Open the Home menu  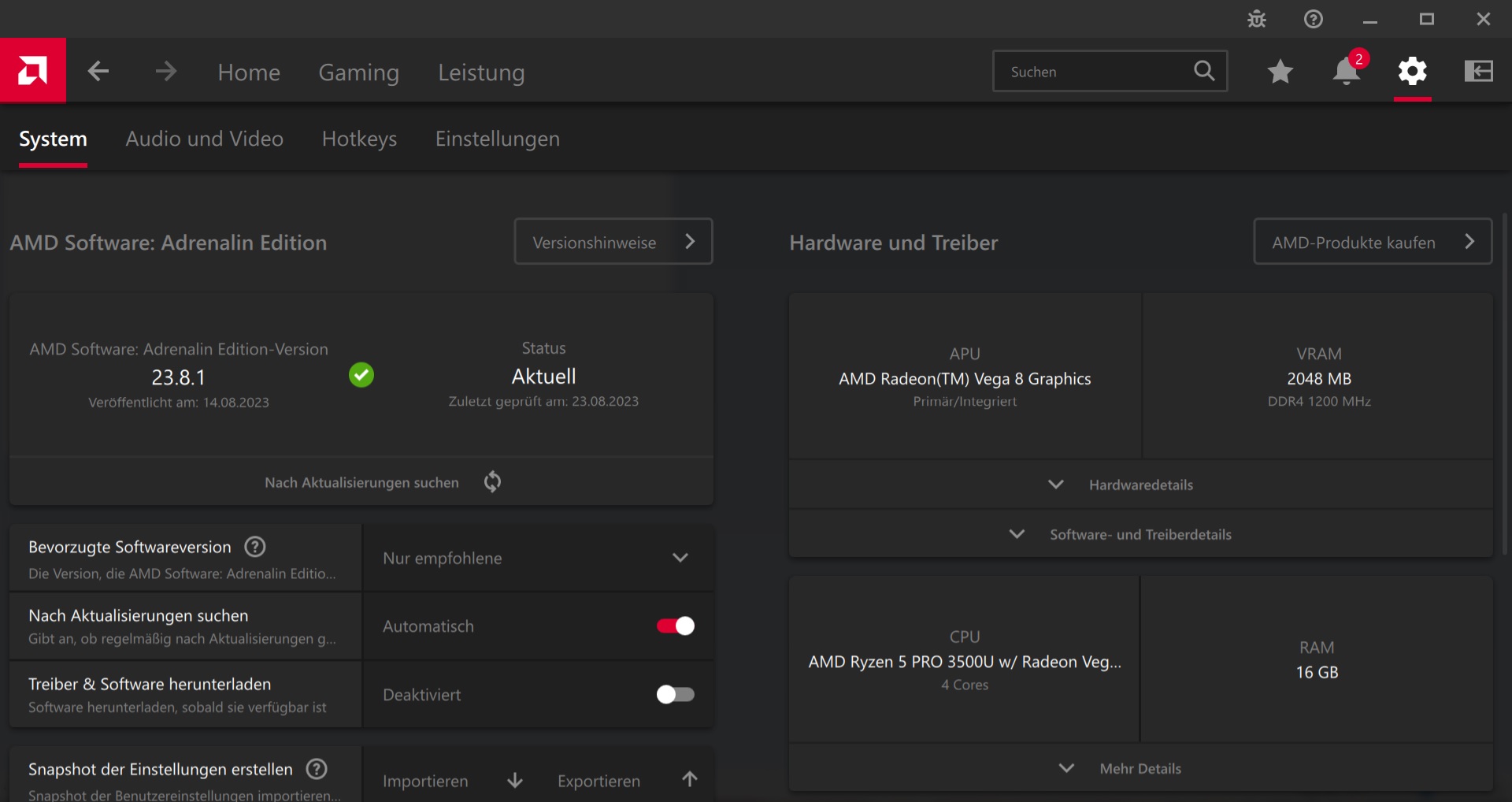[x=249, y=72]
